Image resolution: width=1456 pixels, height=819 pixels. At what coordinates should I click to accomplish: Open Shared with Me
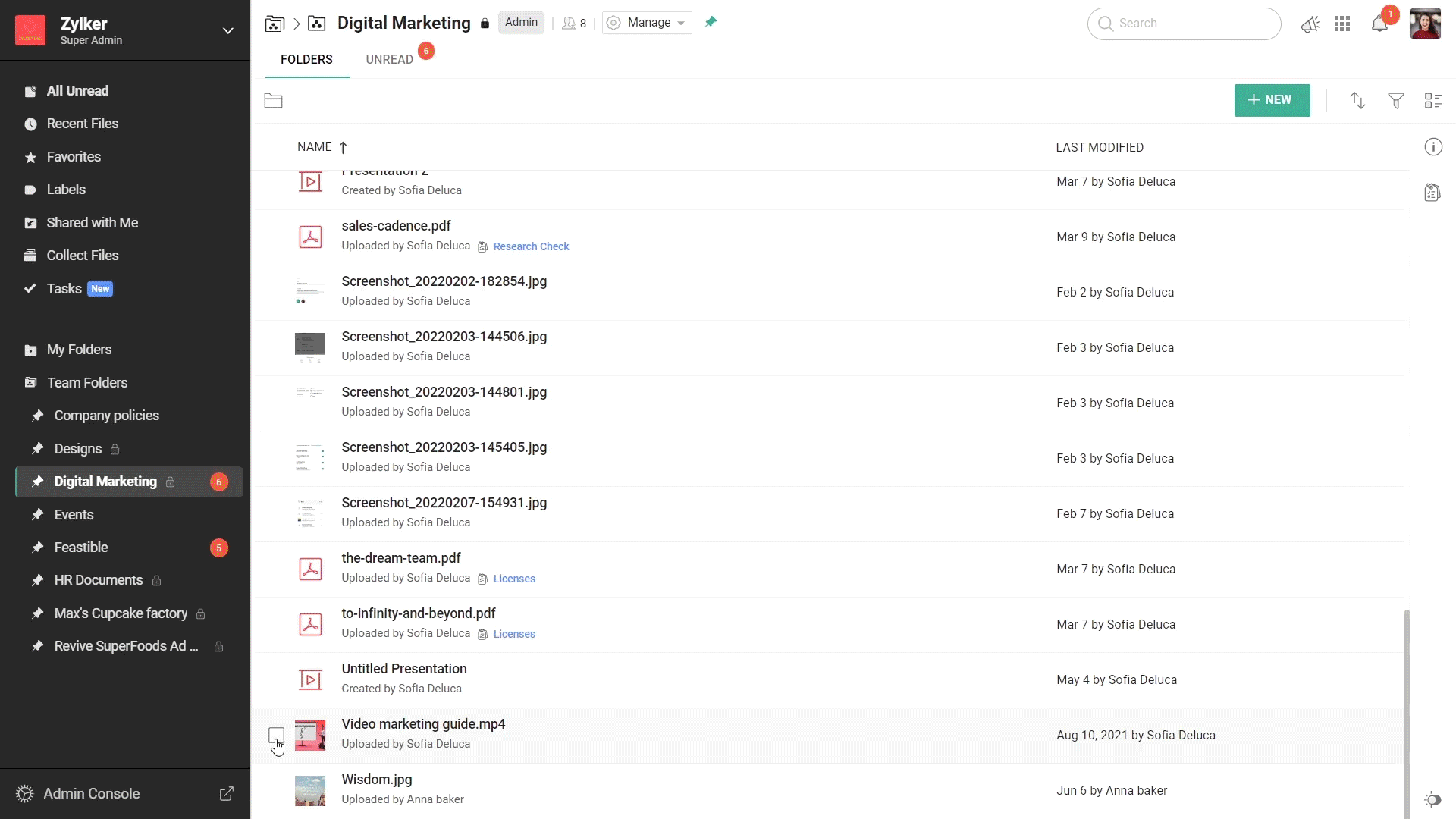(x=92, y=223)
